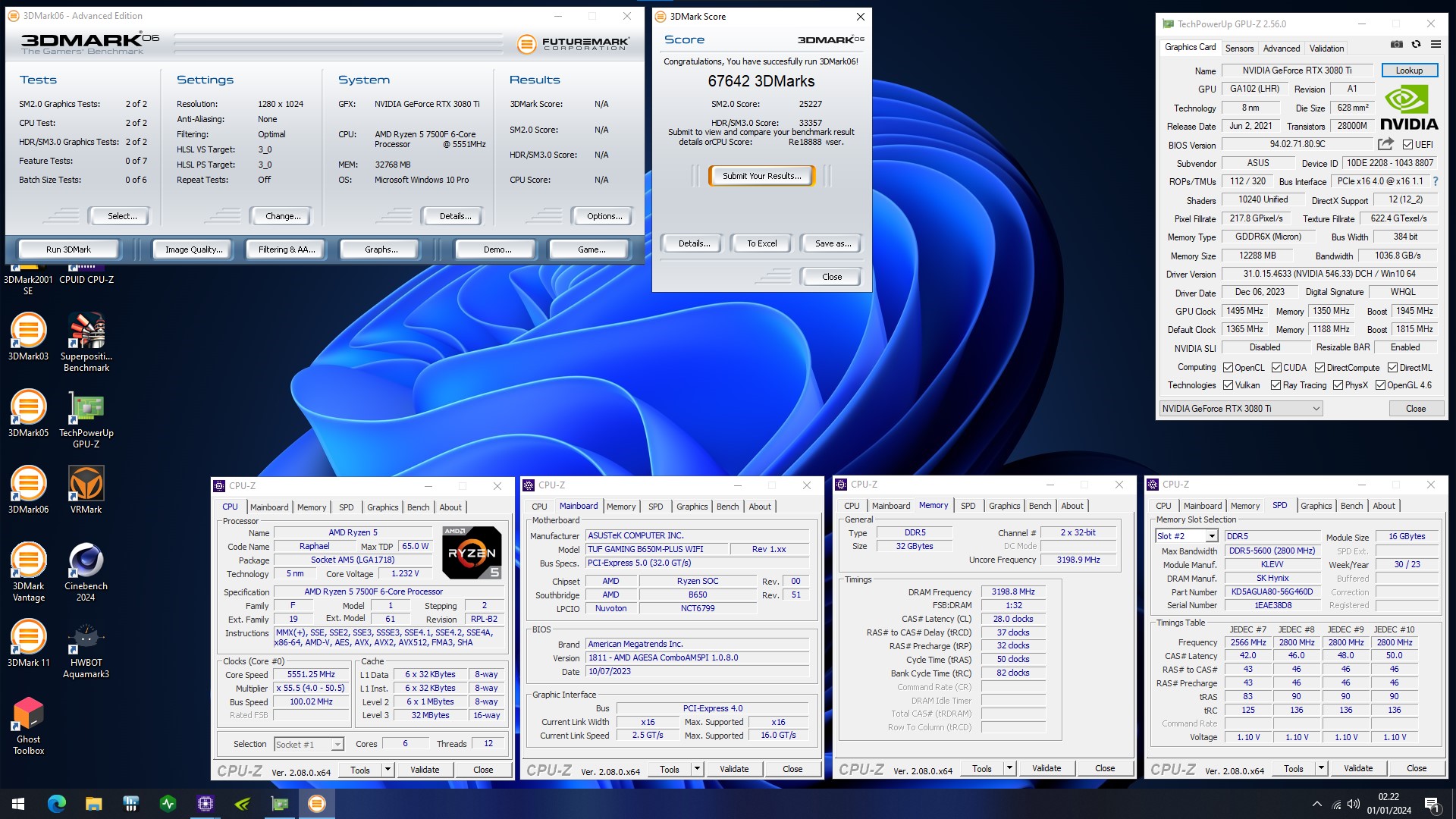Click the GPU-Z refresh icon
The width and height of the screenshot is (1456, 819).
click(x=1416, y=45)
